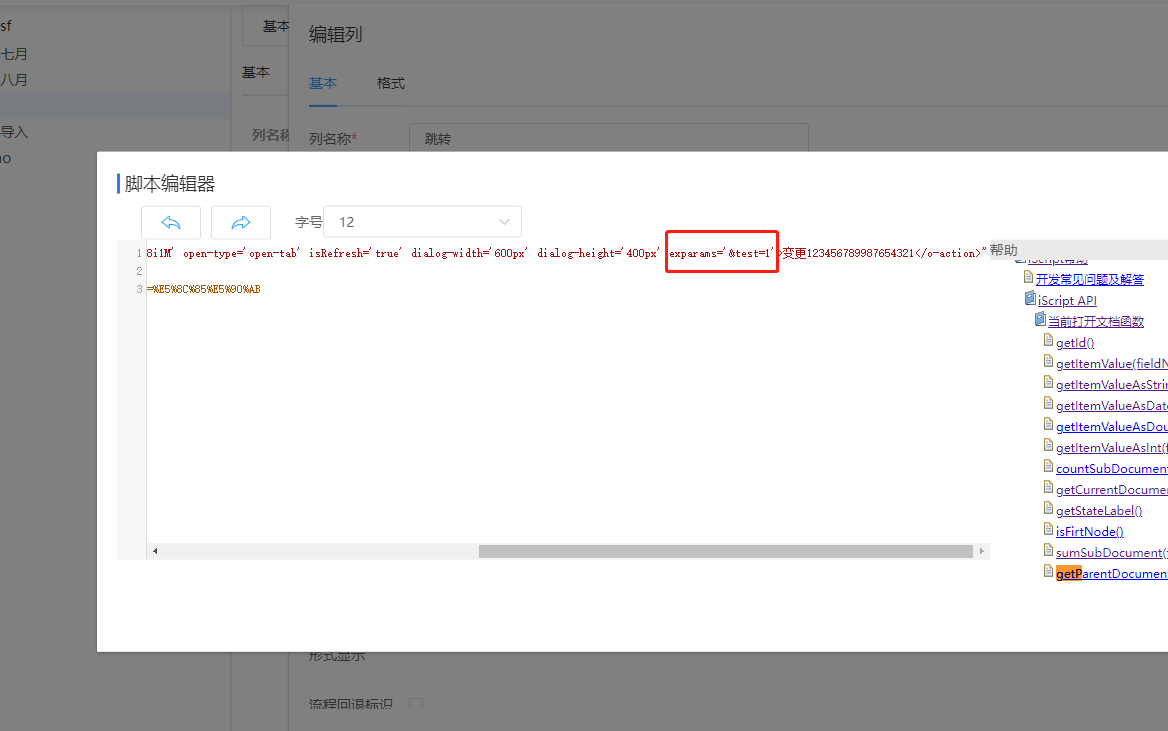Click the page icon beside countSubDocumen…
Viewport: 1168px width, 731px height.
(1048, 466)
